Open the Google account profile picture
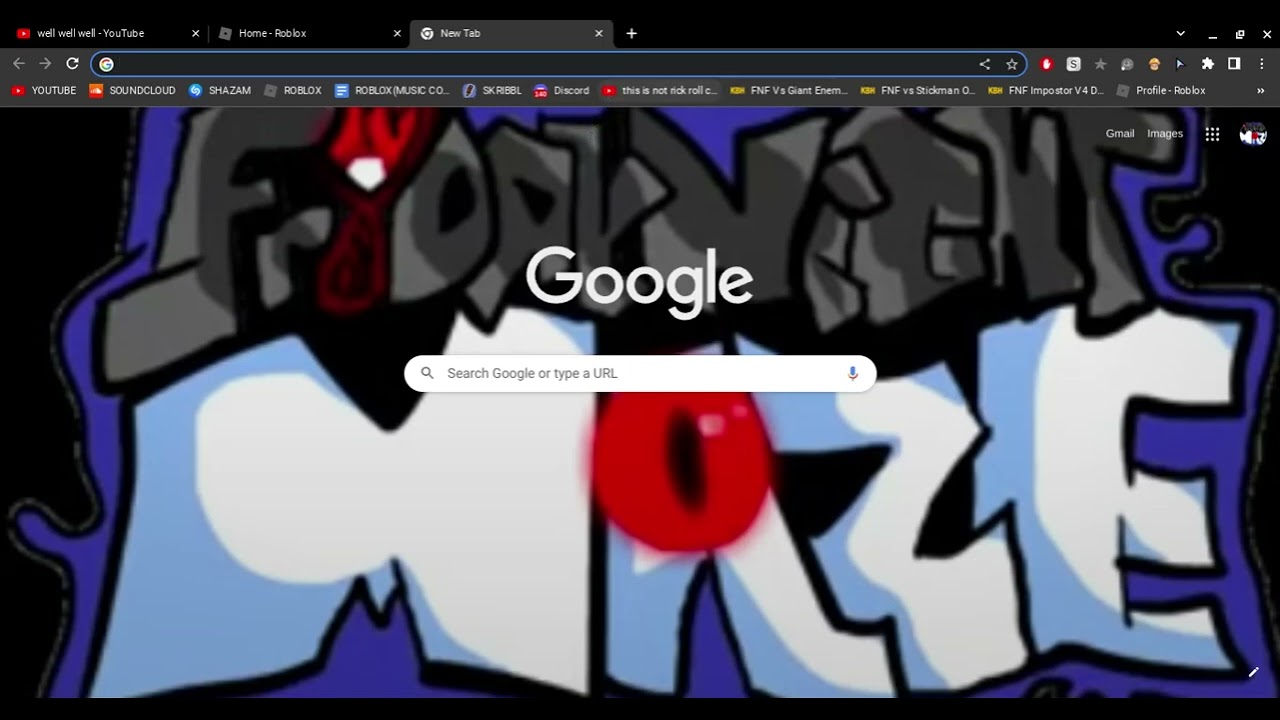This screenshot has height=720, width=1280. (x=1253, y=134)
